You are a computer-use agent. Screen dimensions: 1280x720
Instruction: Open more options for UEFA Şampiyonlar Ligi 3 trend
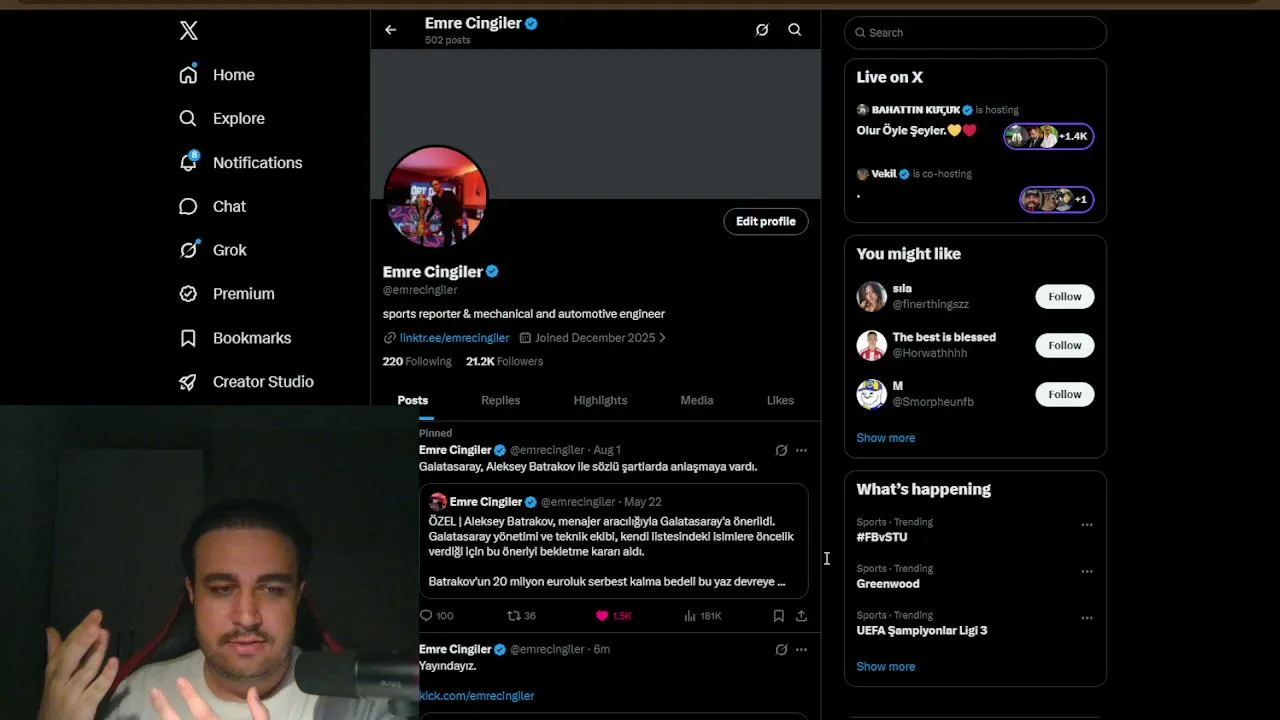[x=1087, y=619]
